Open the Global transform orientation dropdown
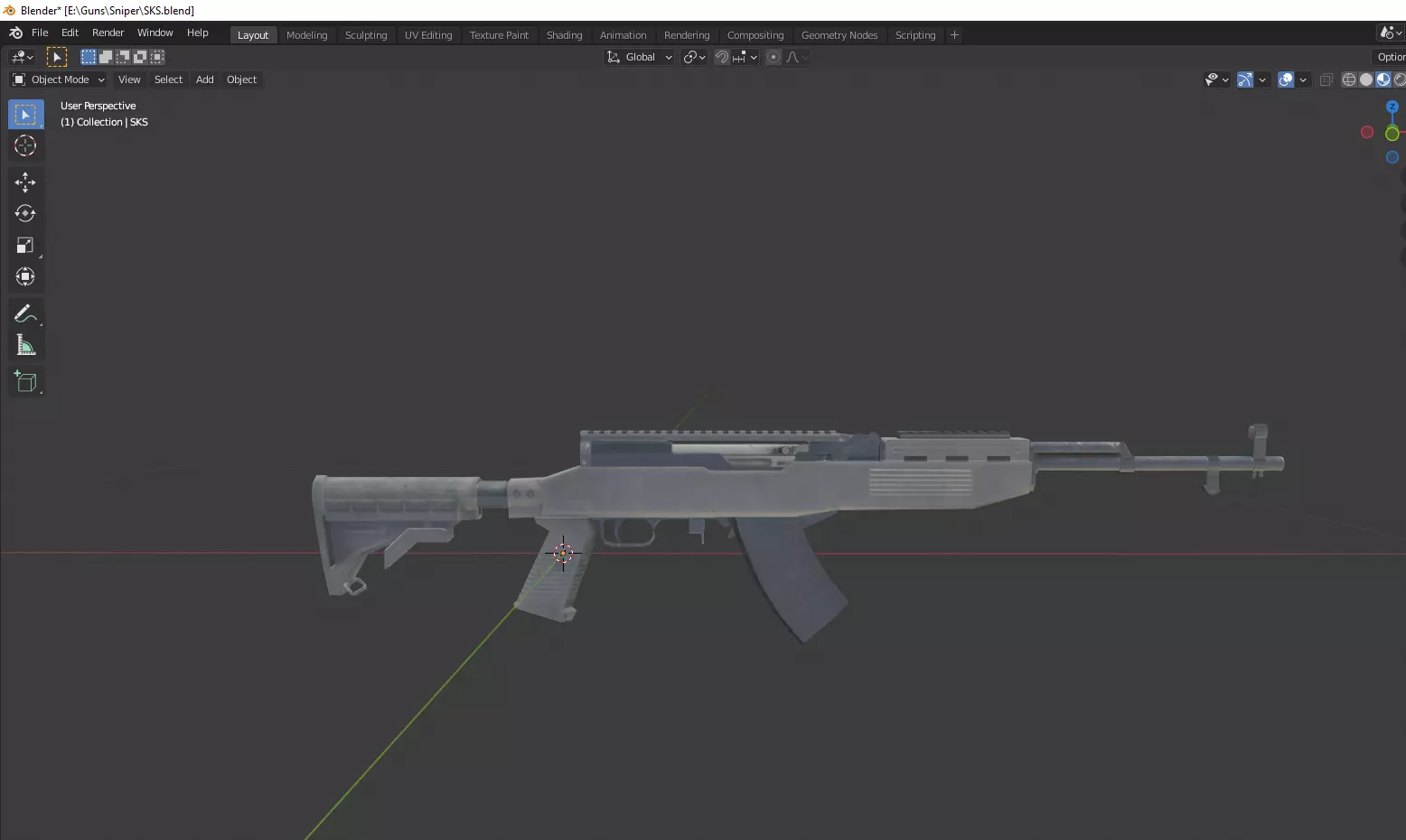The image size is (1406, 840). [x=640, y=57]
